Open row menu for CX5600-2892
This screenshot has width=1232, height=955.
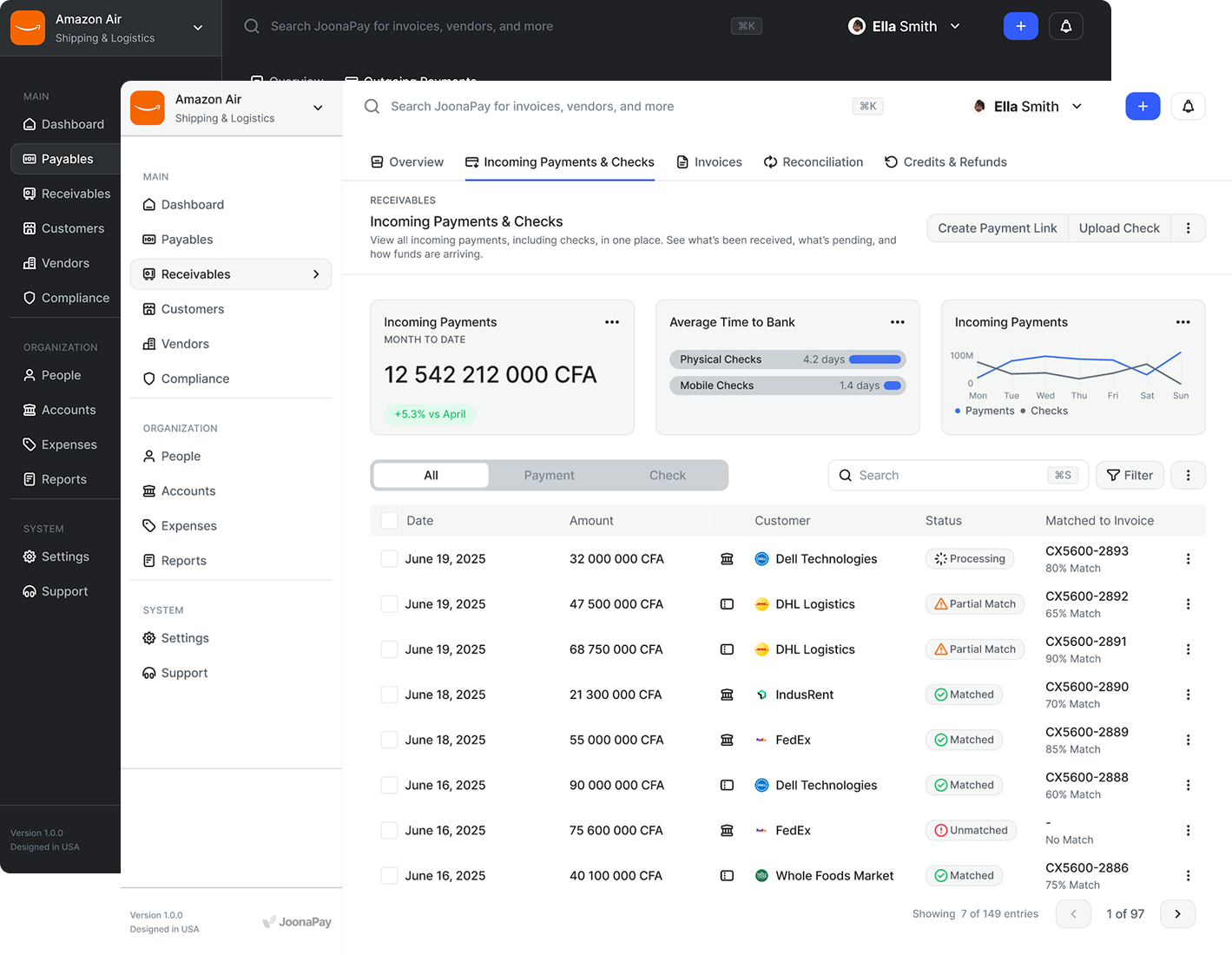[x=1188, y=604]
